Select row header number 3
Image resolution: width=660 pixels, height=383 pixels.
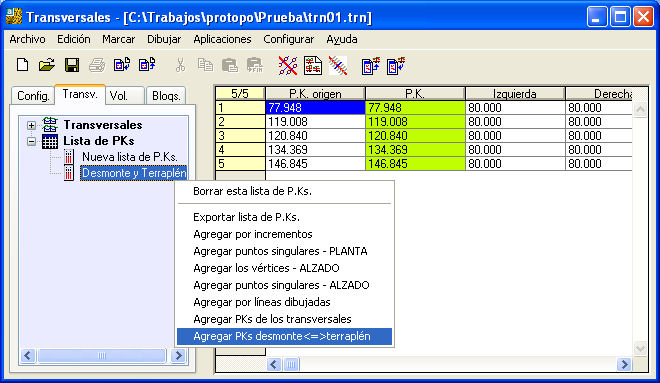240,136
